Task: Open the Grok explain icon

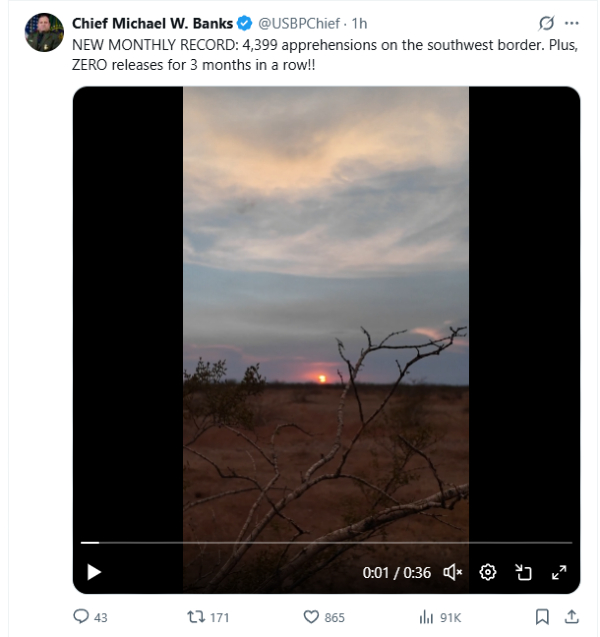Action: coord(546,23)
